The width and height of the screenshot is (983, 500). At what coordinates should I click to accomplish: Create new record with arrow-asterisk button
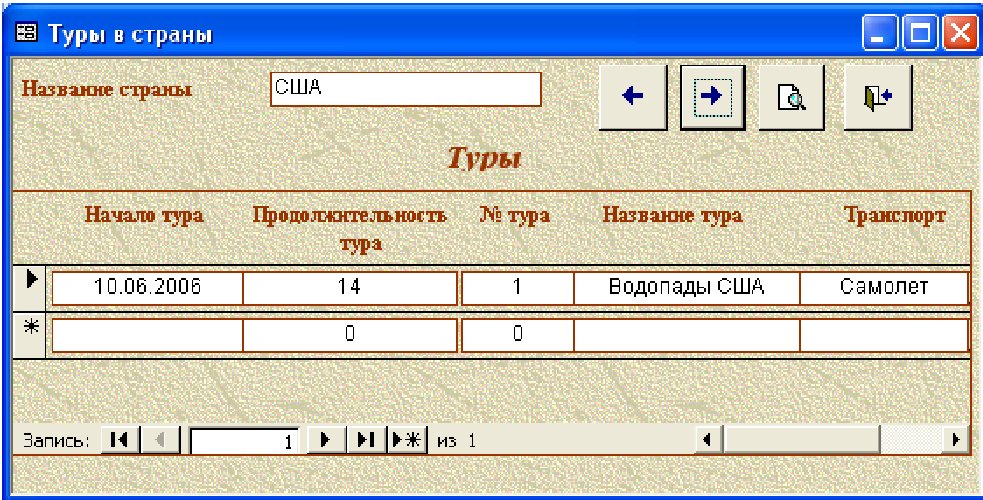click(407, 440)
